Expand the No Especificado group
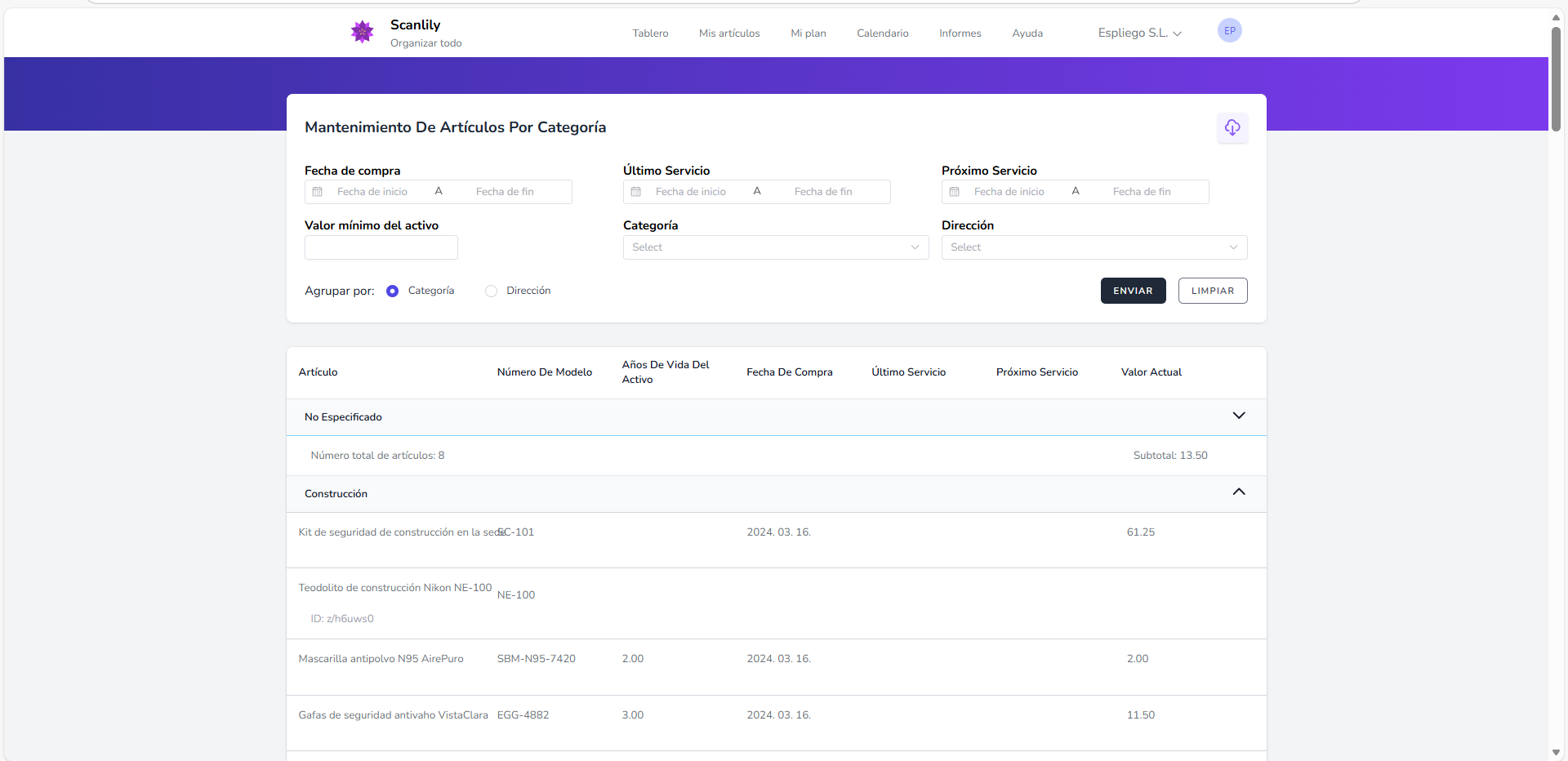This screenshot has height=761, width=1568. (1238, 416)
